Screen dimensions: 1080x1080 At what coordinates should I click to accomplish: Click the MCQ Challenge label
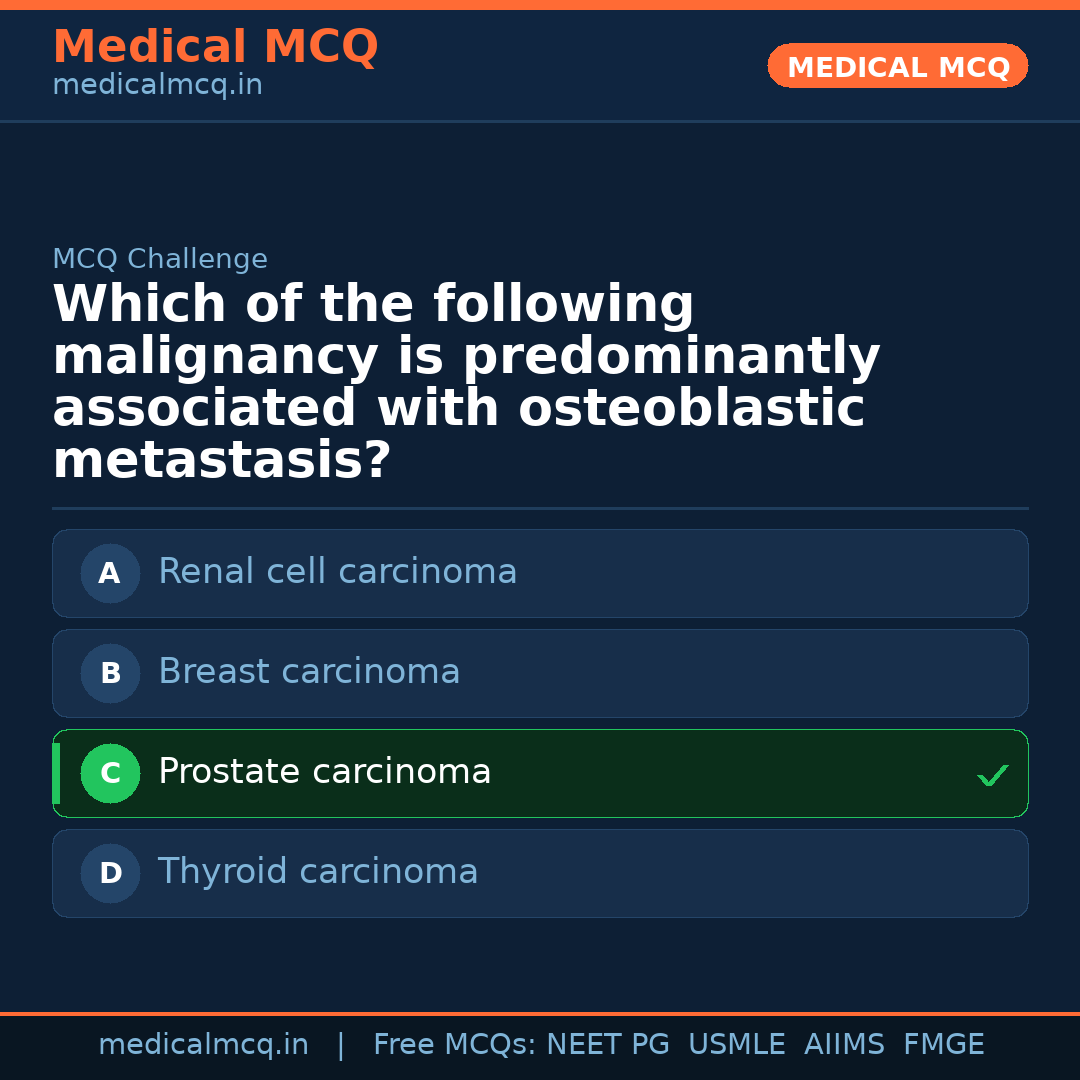tap(160, 260)
